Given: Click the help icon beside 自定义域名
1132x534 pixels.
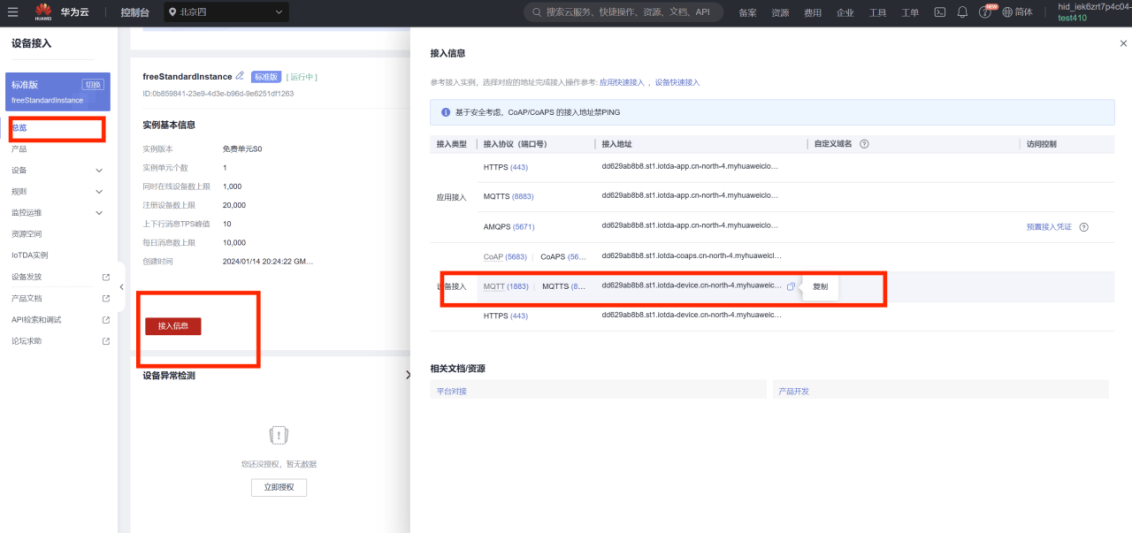Looking at the screenshot, I should pyautogui.click(x=864, y=144).
